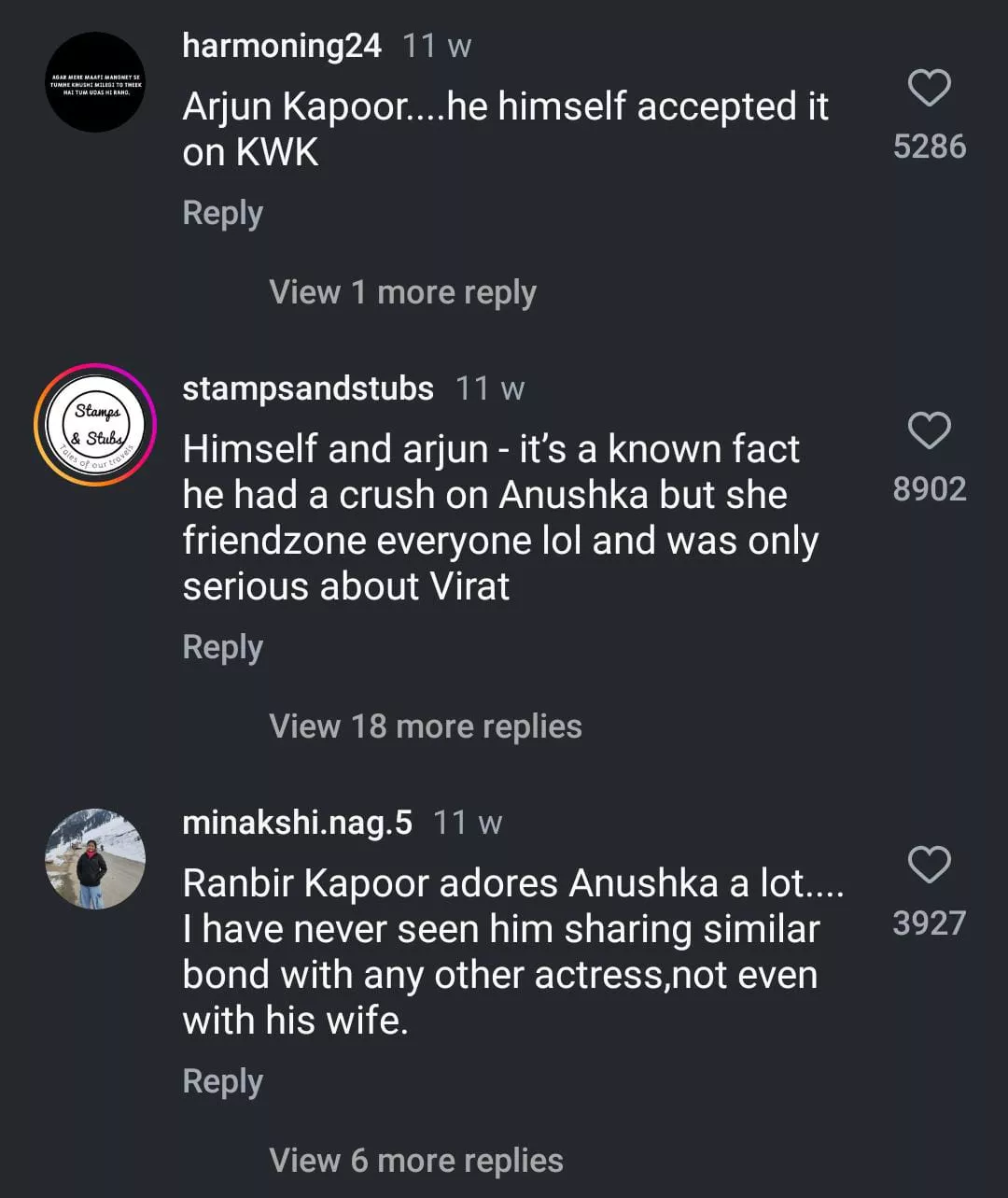This screenshot has height=1198, width=1008.
Task: View the 3927 likes count
Action: [x=929, y=923]
